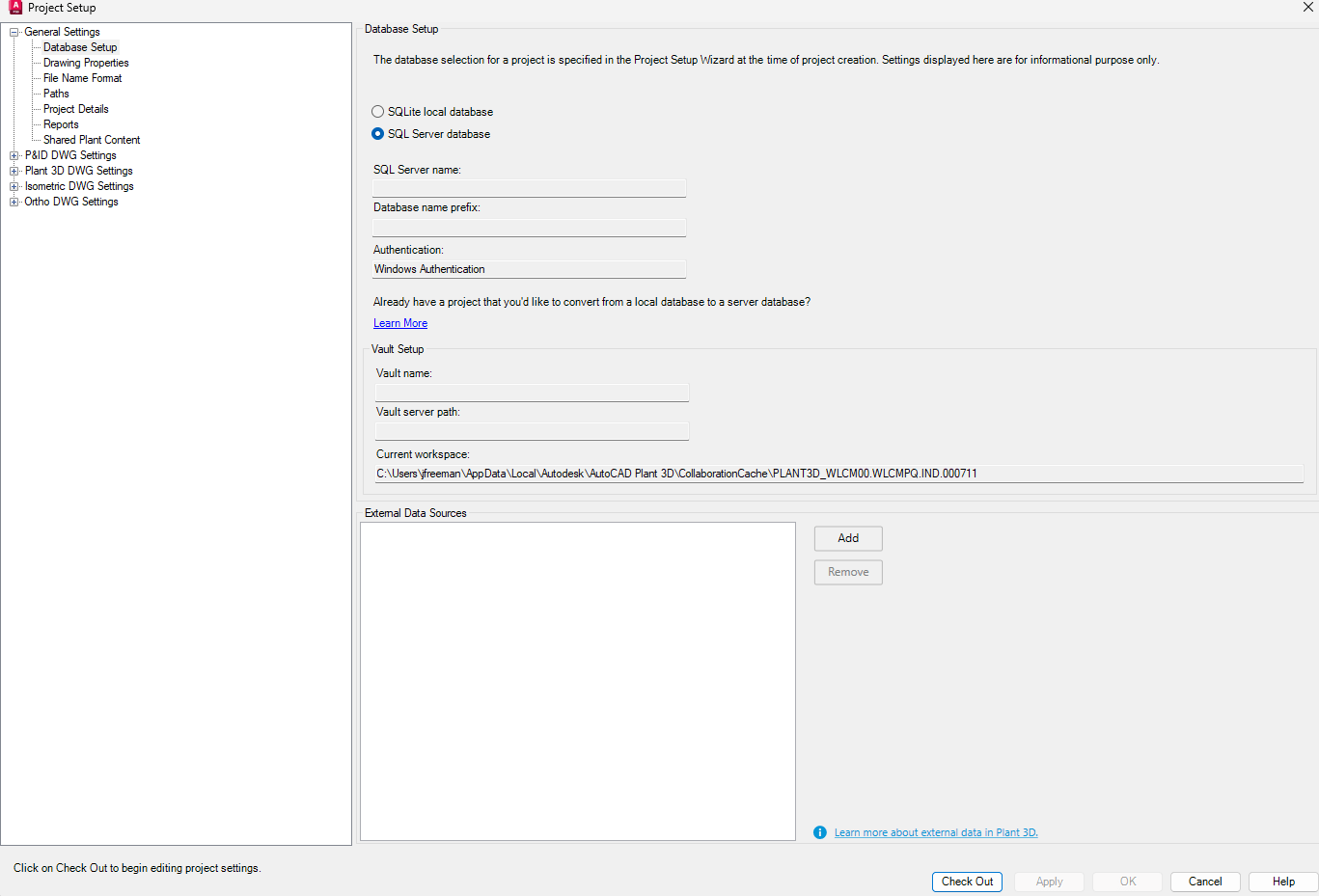Expand the Ortho DWG Settings node
Viewport: 1319px width, 896px height.
[x=14, y=201]
